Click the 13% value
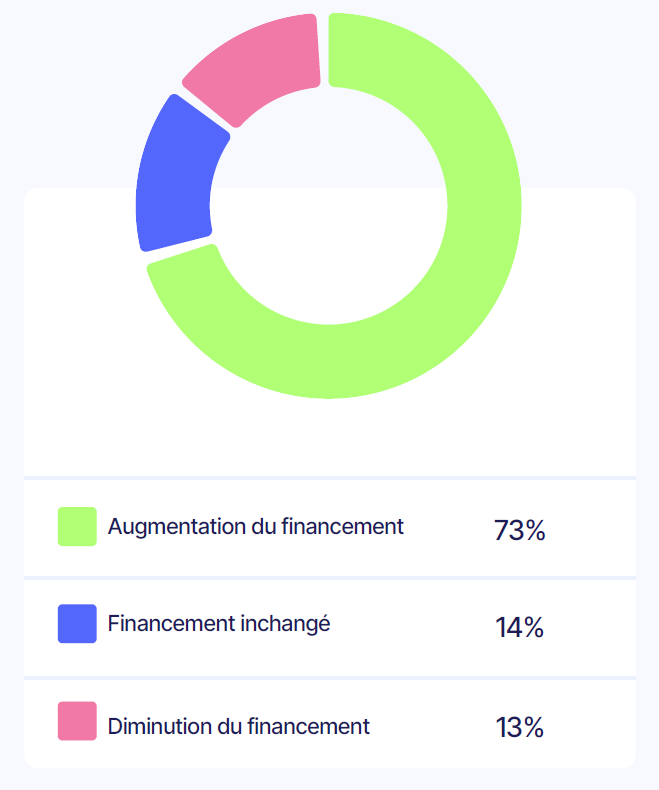 tap(519, 728)
